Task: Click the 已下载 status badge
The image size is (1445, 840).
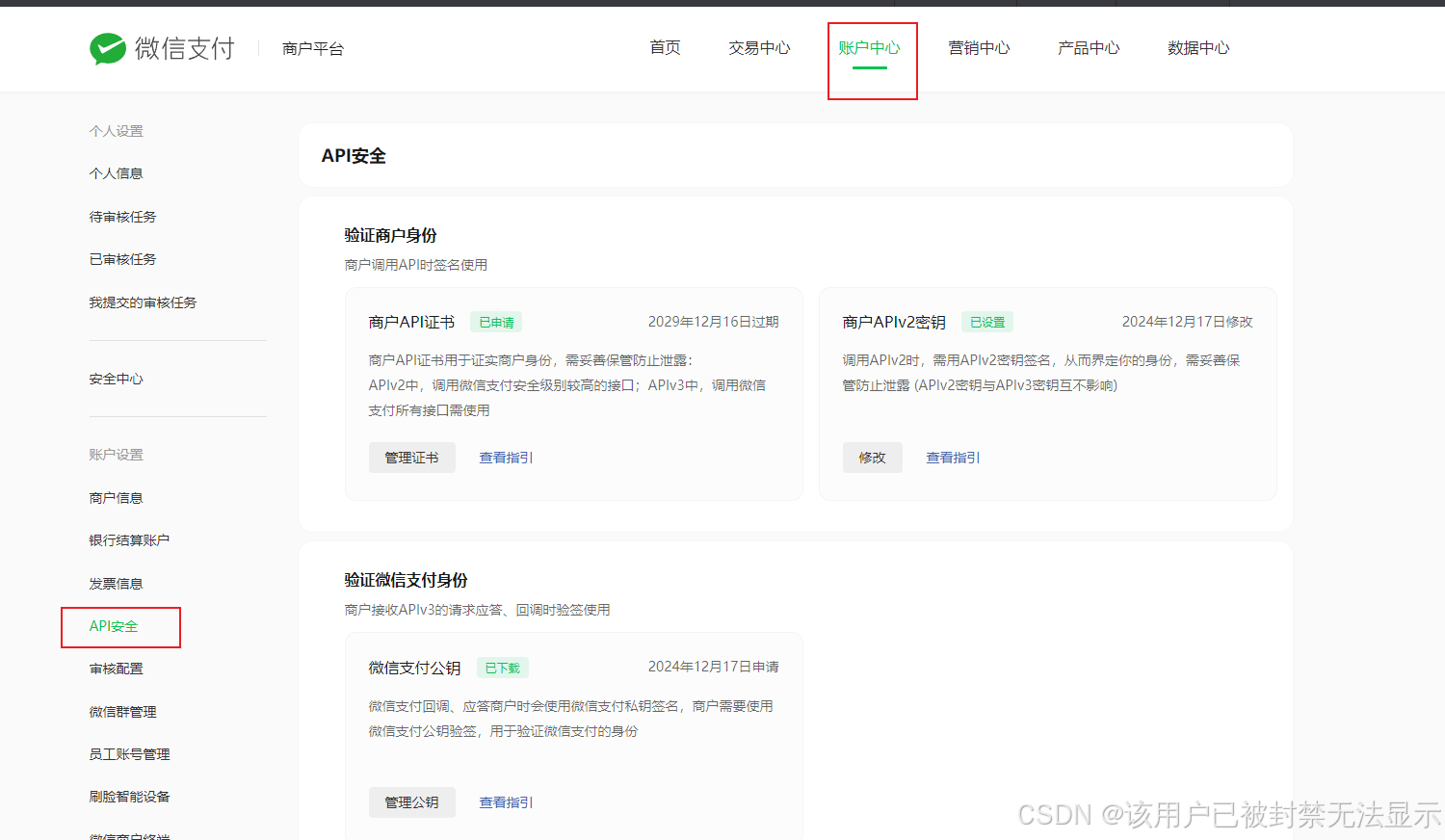Action: [502, 668]
